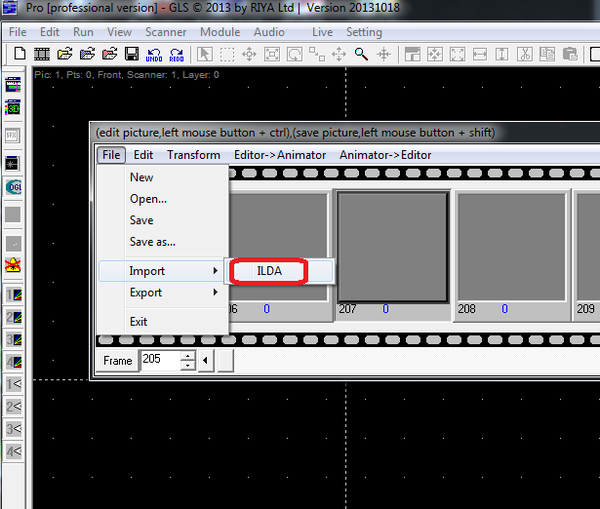The width and height of the screenshot is (600, 509).
Task: Select the arrow pointer tool
Action: (x=205, y=54)
